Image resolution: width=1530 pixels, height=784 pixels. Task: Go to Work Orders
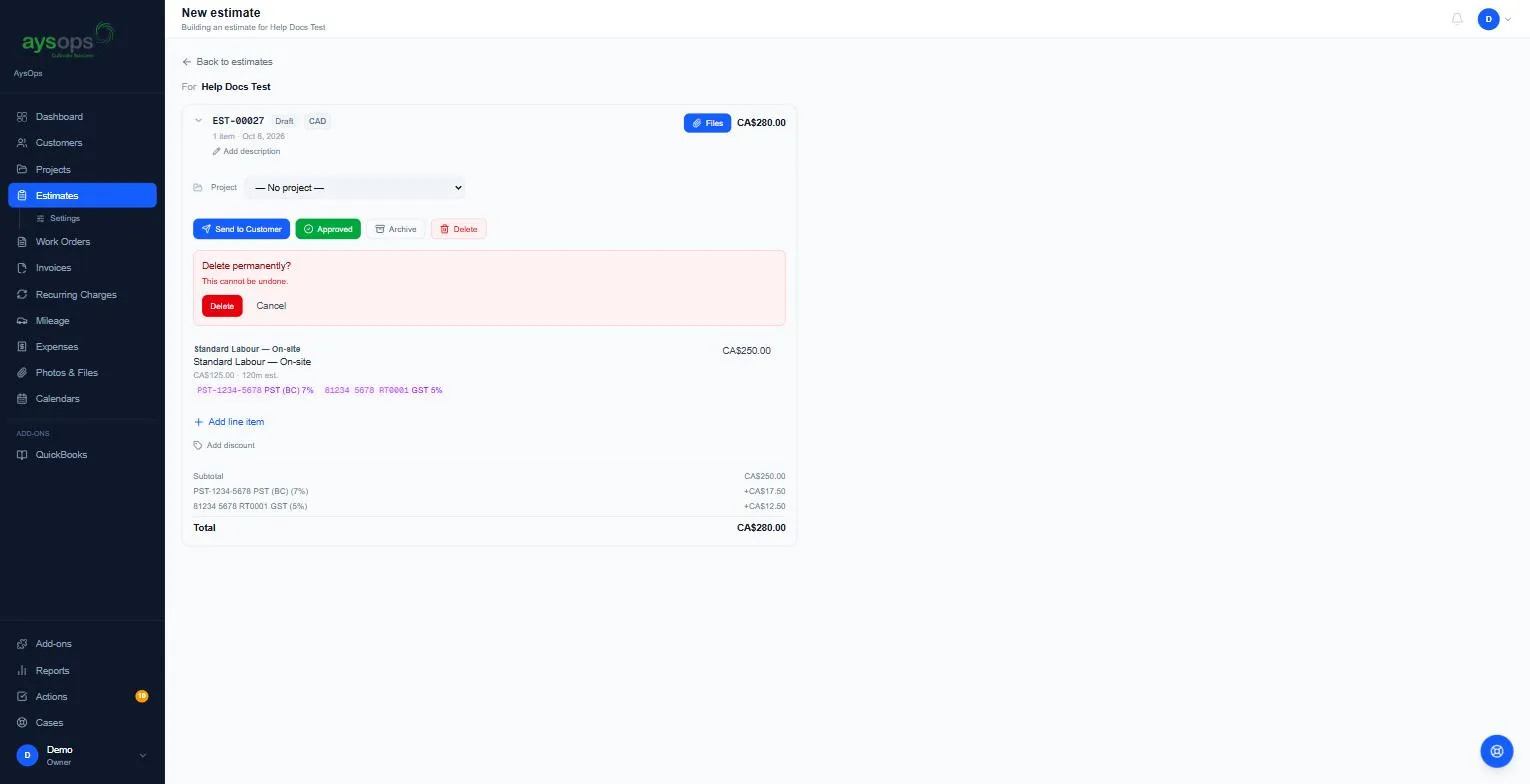coord(82,242)
